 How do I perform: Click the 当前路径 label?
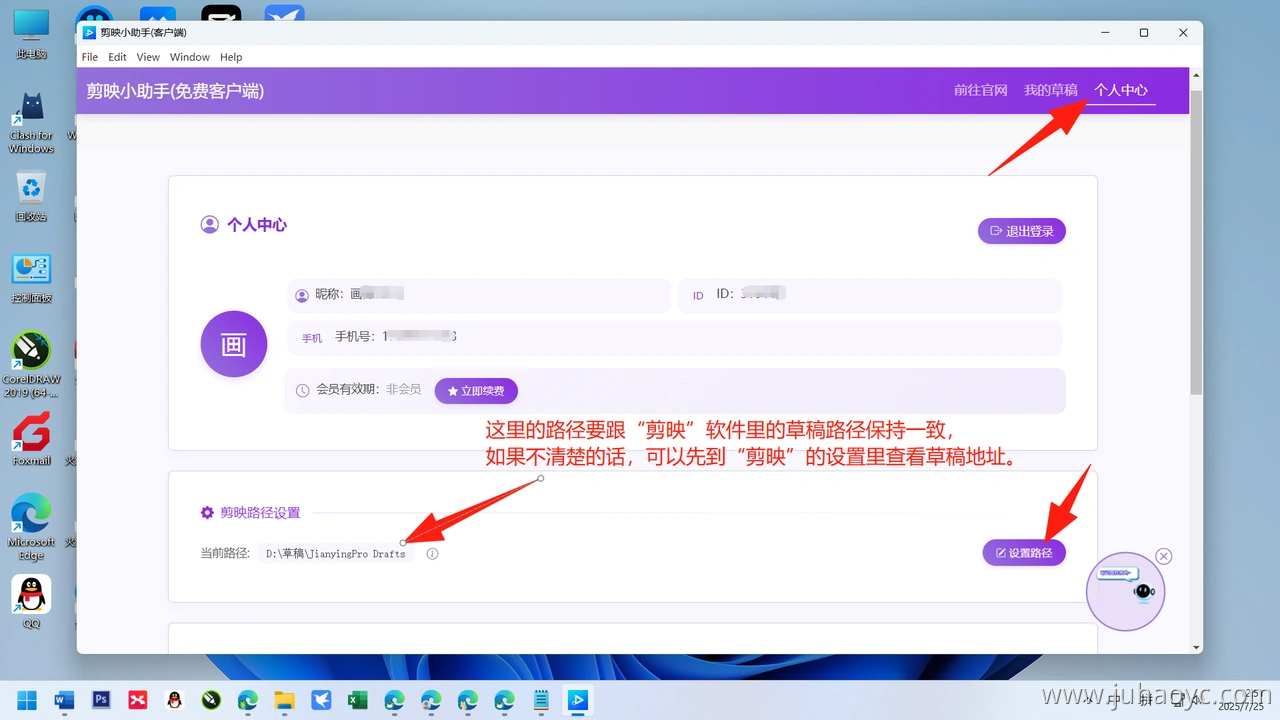[x=225, y=554]
